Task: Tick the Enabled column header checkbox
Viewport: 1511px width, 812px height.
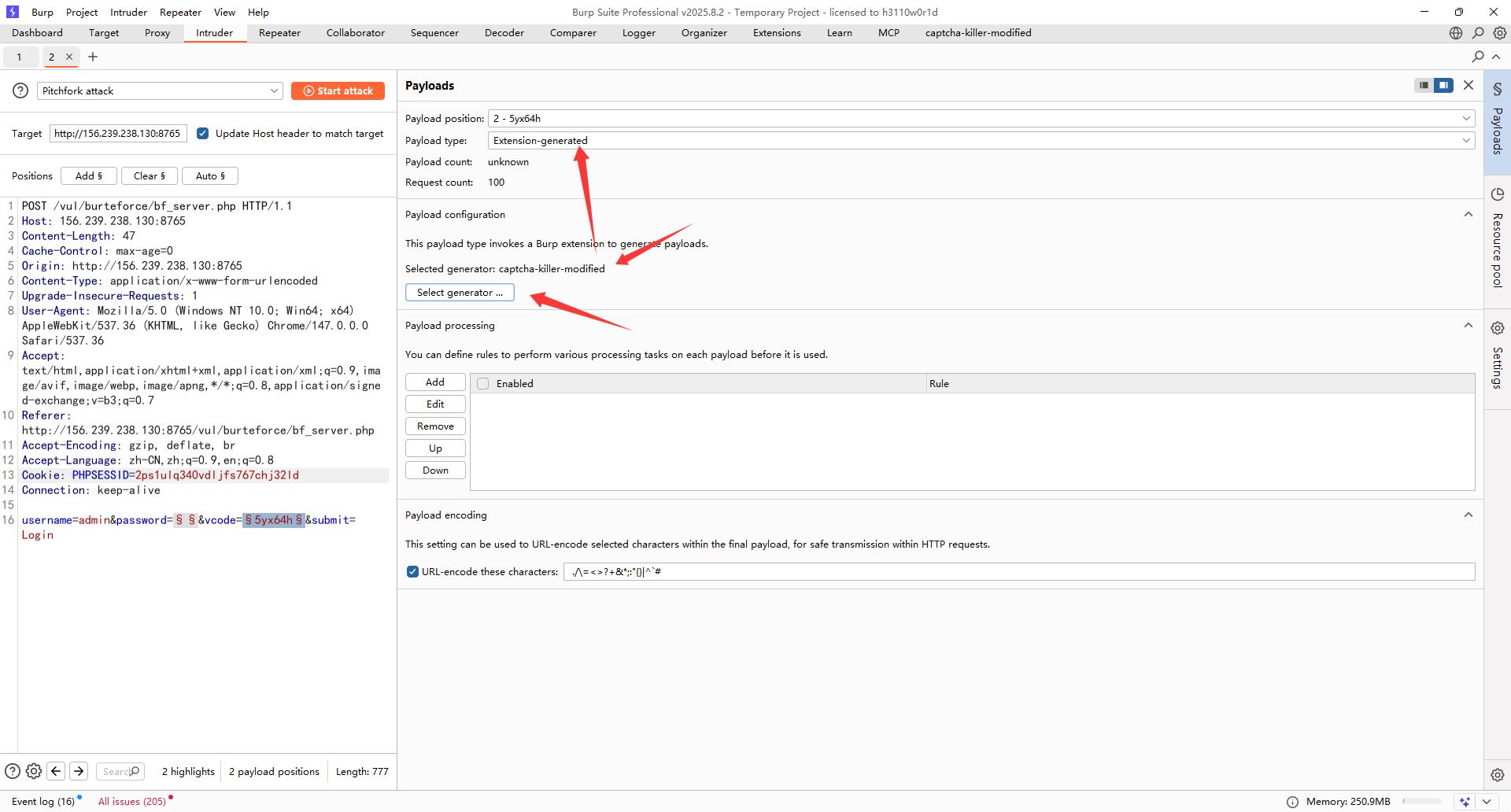Action: click(x=483, y=383)
